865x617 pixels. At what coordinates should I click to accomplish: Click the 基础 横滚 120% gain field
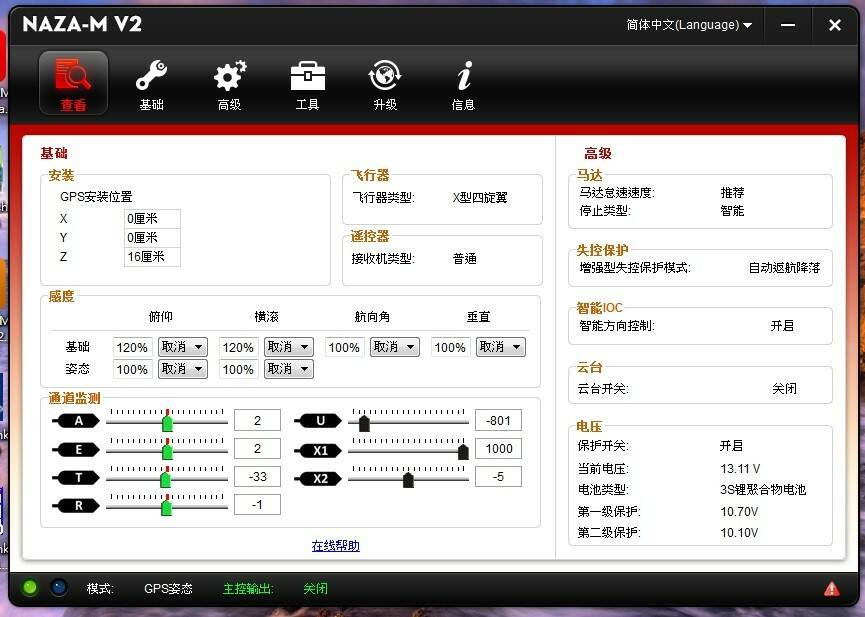point(238,348)
